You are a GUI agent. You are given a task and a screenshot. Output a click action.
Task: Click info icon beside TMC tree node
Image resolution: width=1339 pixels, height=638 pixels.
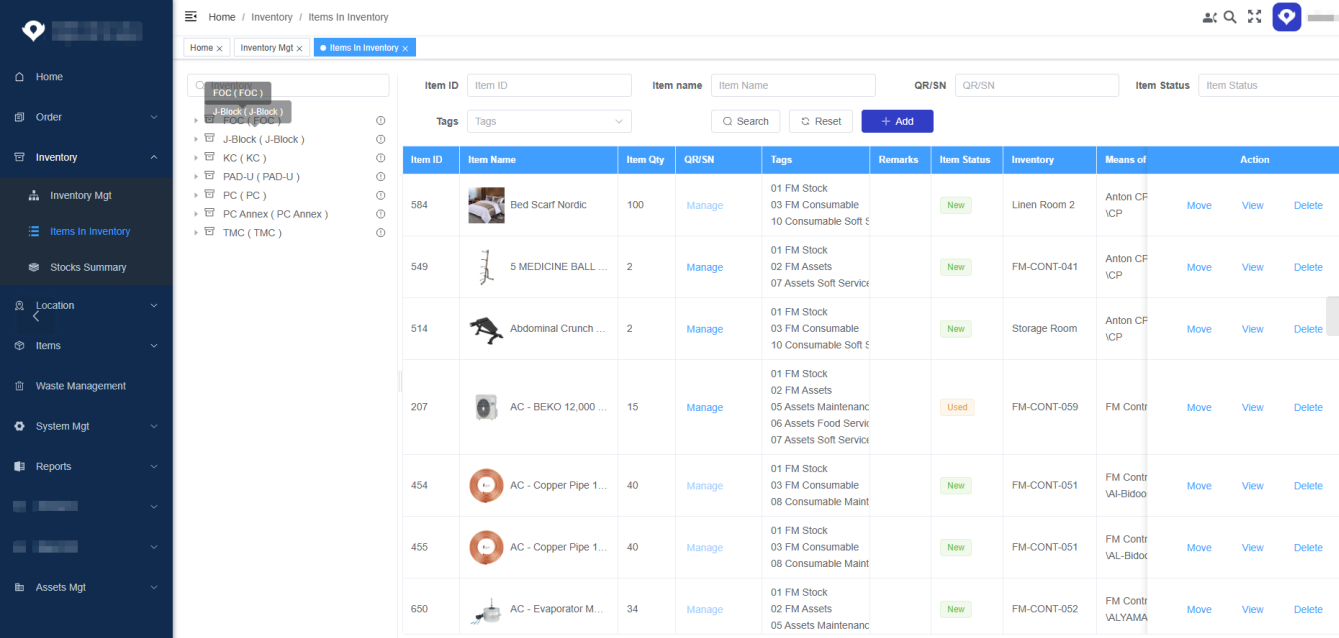[380, 233]
